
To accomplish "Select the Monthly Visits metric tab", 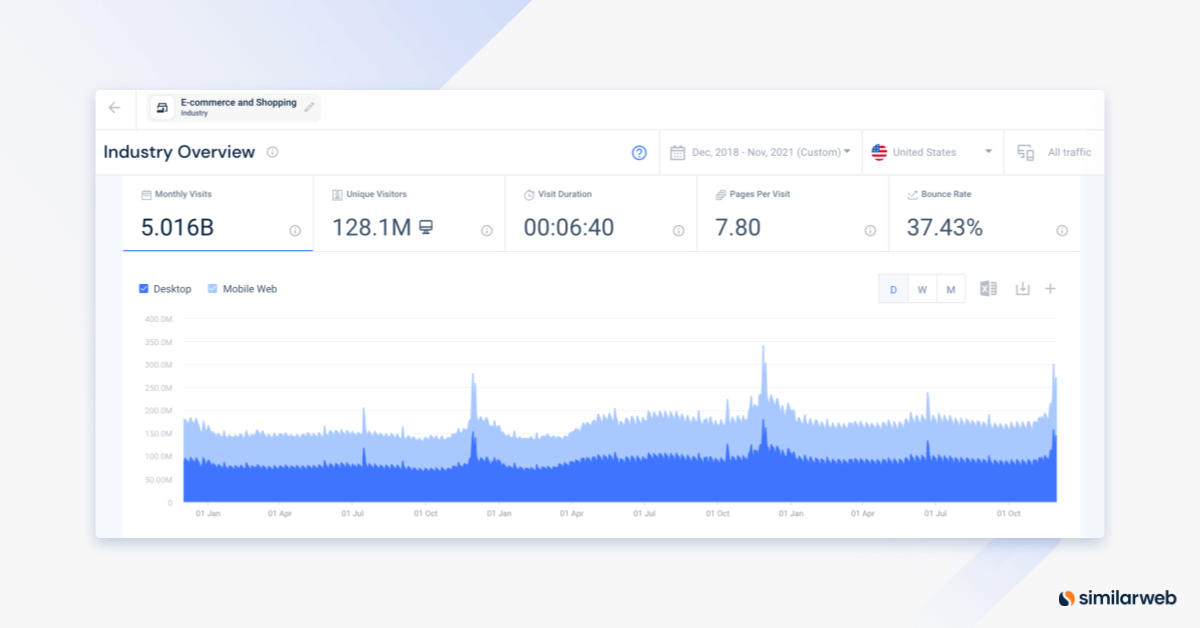I will point(218,213).
